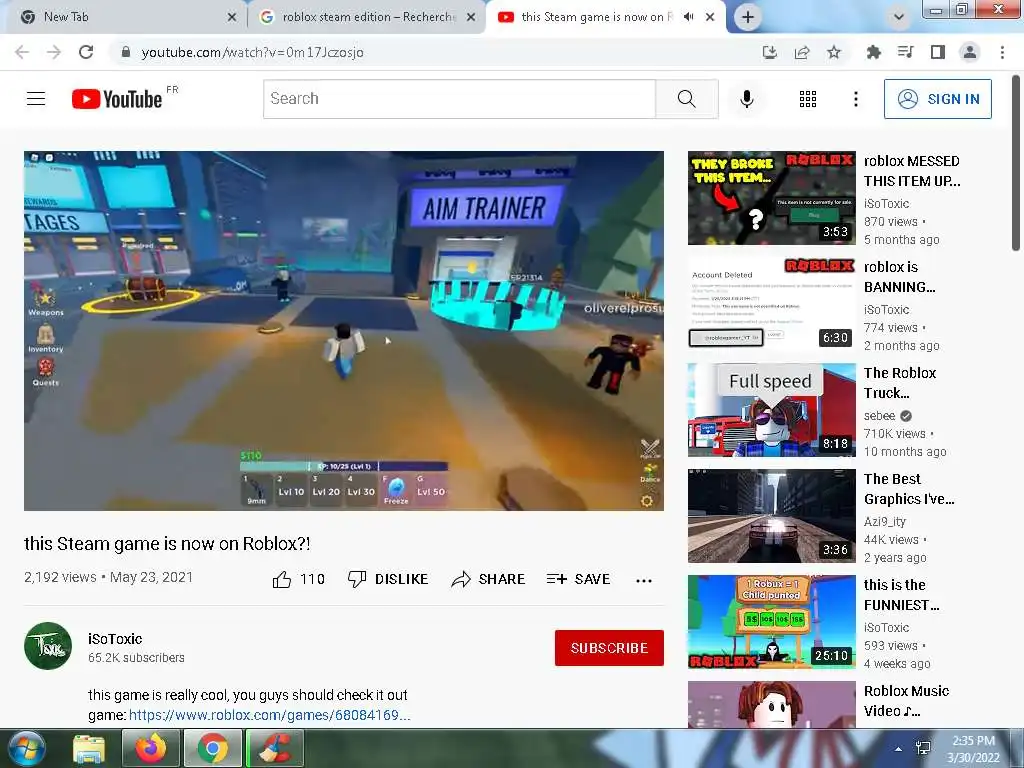Open iSoToxic channel avatar
Image resolution: width=1024 pixels, height=768 pixels.
coord(48,646)
